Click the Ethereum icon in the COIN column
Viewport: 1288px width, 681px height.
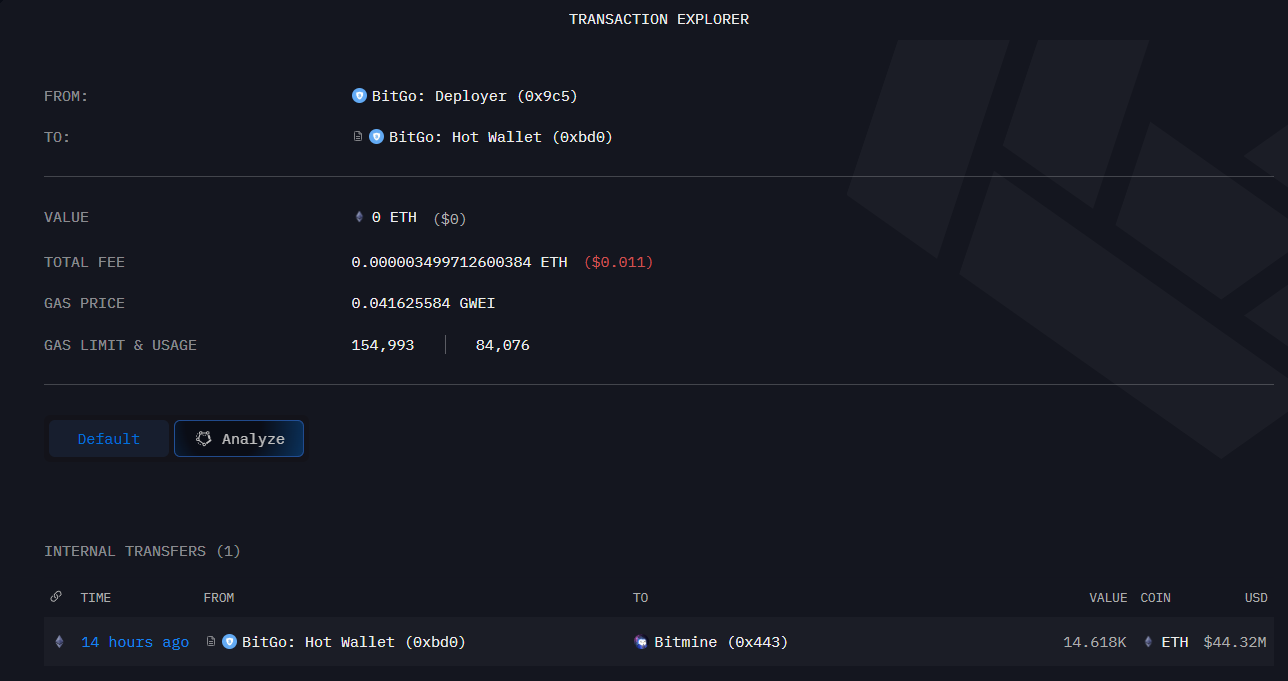[x=1148, y=642]
